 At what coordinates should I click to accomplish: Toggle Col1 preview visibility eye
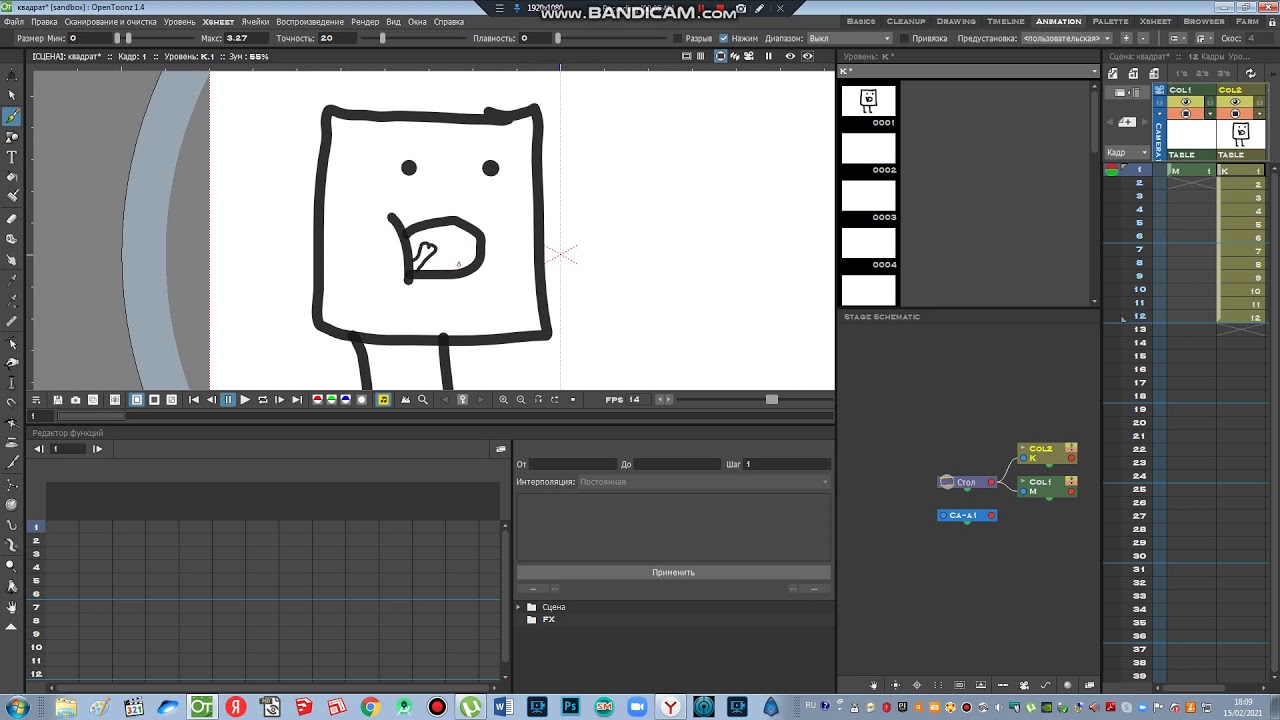[x=1186, y=102]
